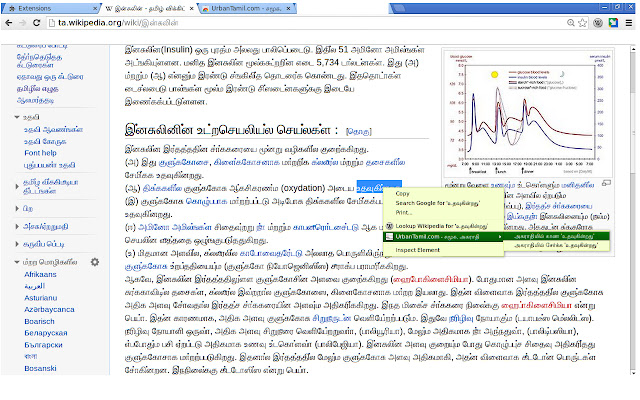Open the Asturianu language link

pyautogui.click(x=40, y=298)
